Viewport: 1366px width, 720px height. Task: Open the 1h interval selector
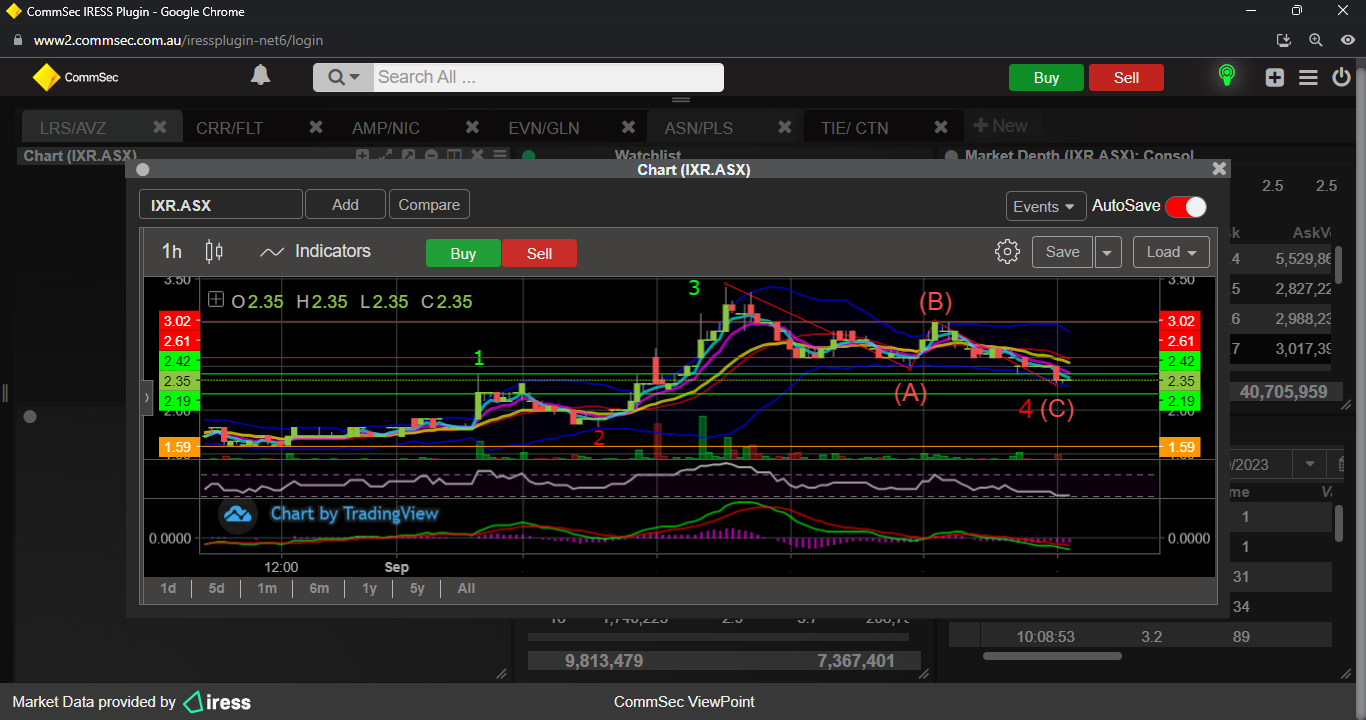(x=172, y=251)
